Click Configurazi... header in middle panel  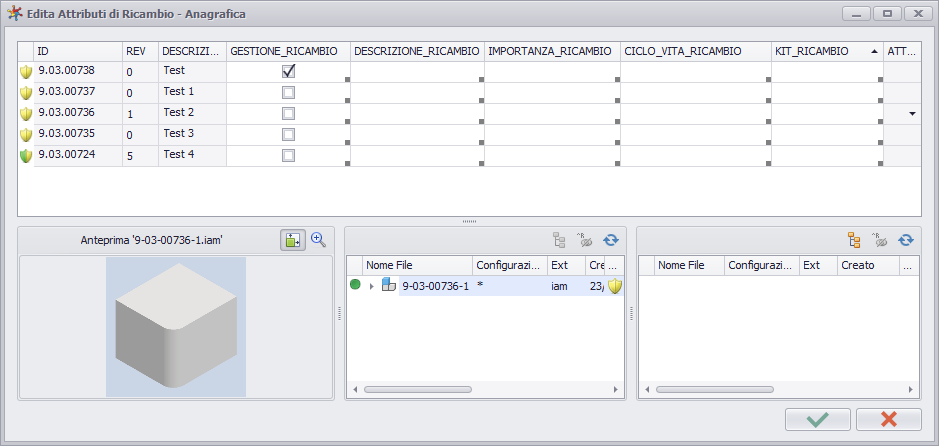click(x=510, y=265)
